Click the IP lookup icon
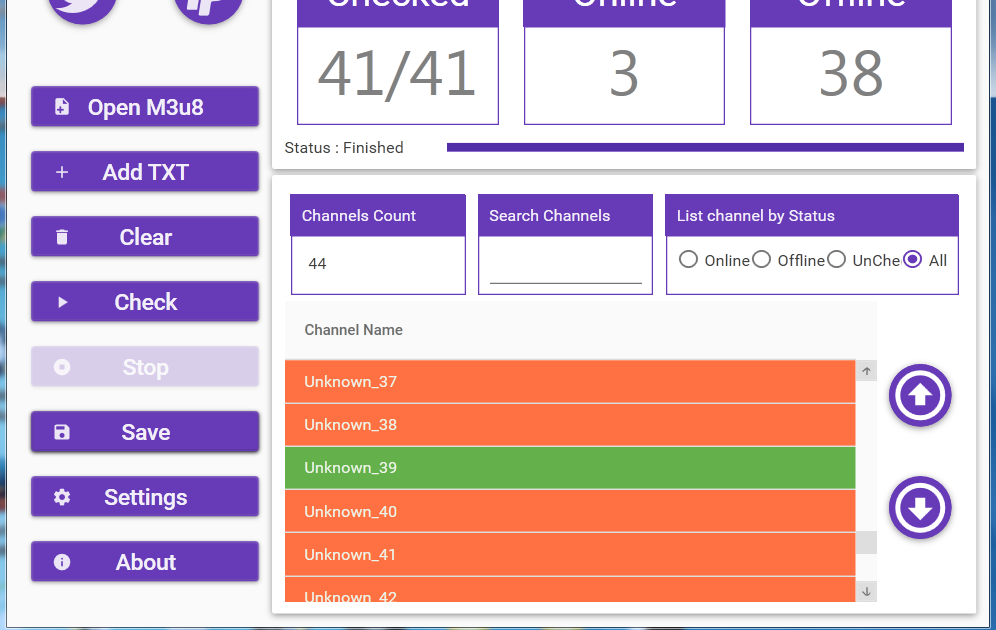Viewport: 996px width, 630px height. [207, 8]
